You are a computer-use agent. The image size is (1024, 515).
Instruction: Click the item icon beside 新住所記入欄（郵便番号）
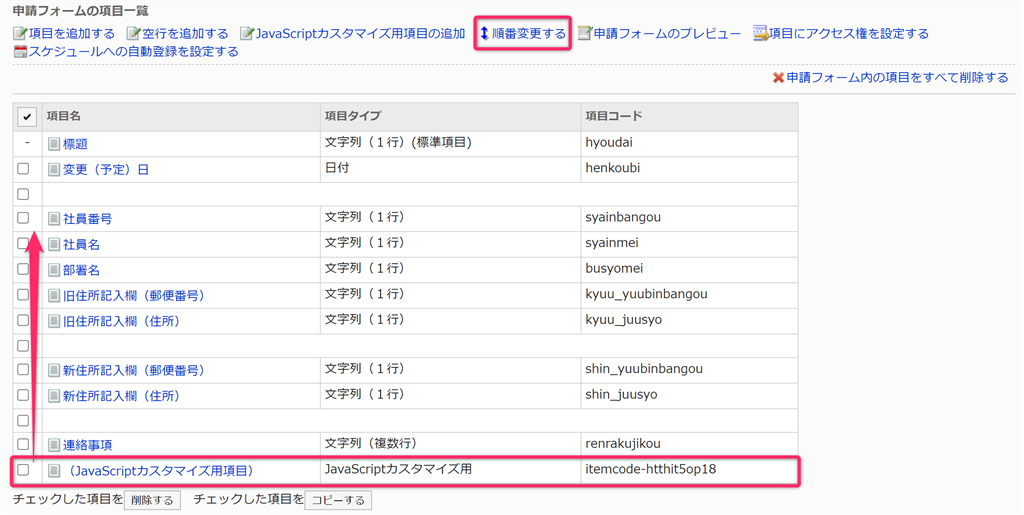(x=54, y=371)
